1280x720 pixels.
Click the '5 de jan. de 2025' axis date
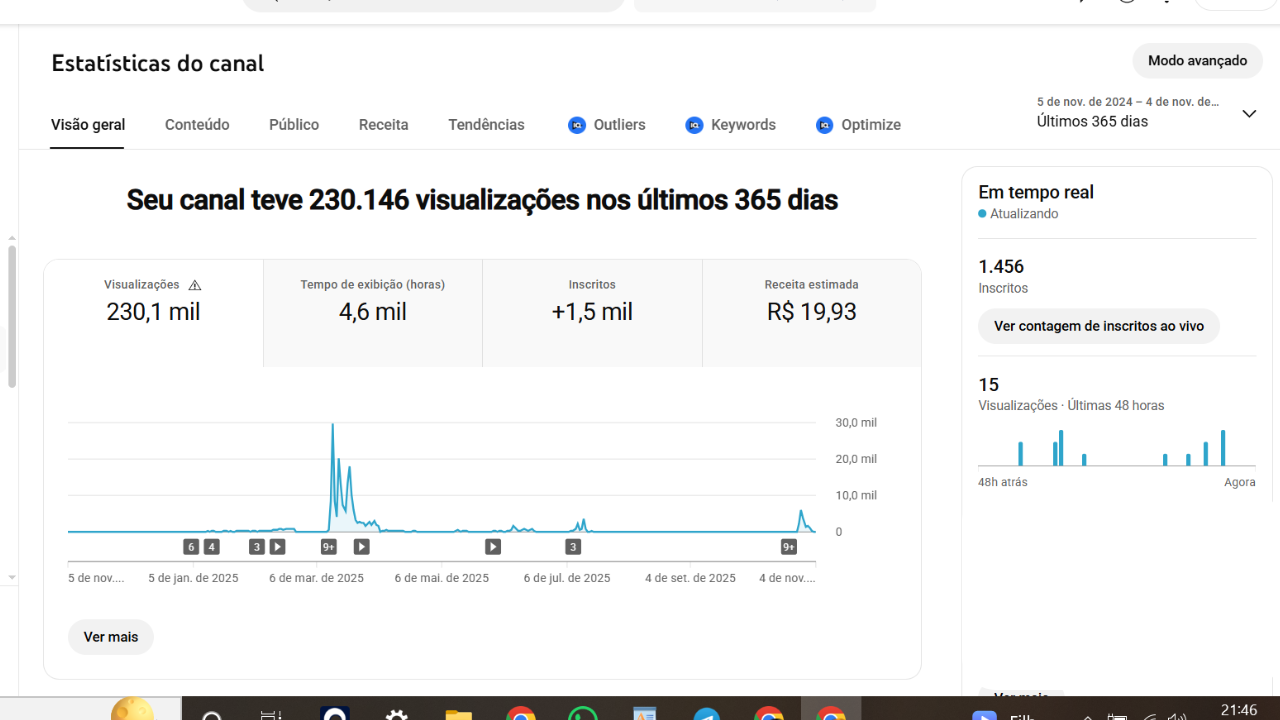pos(193,578)
